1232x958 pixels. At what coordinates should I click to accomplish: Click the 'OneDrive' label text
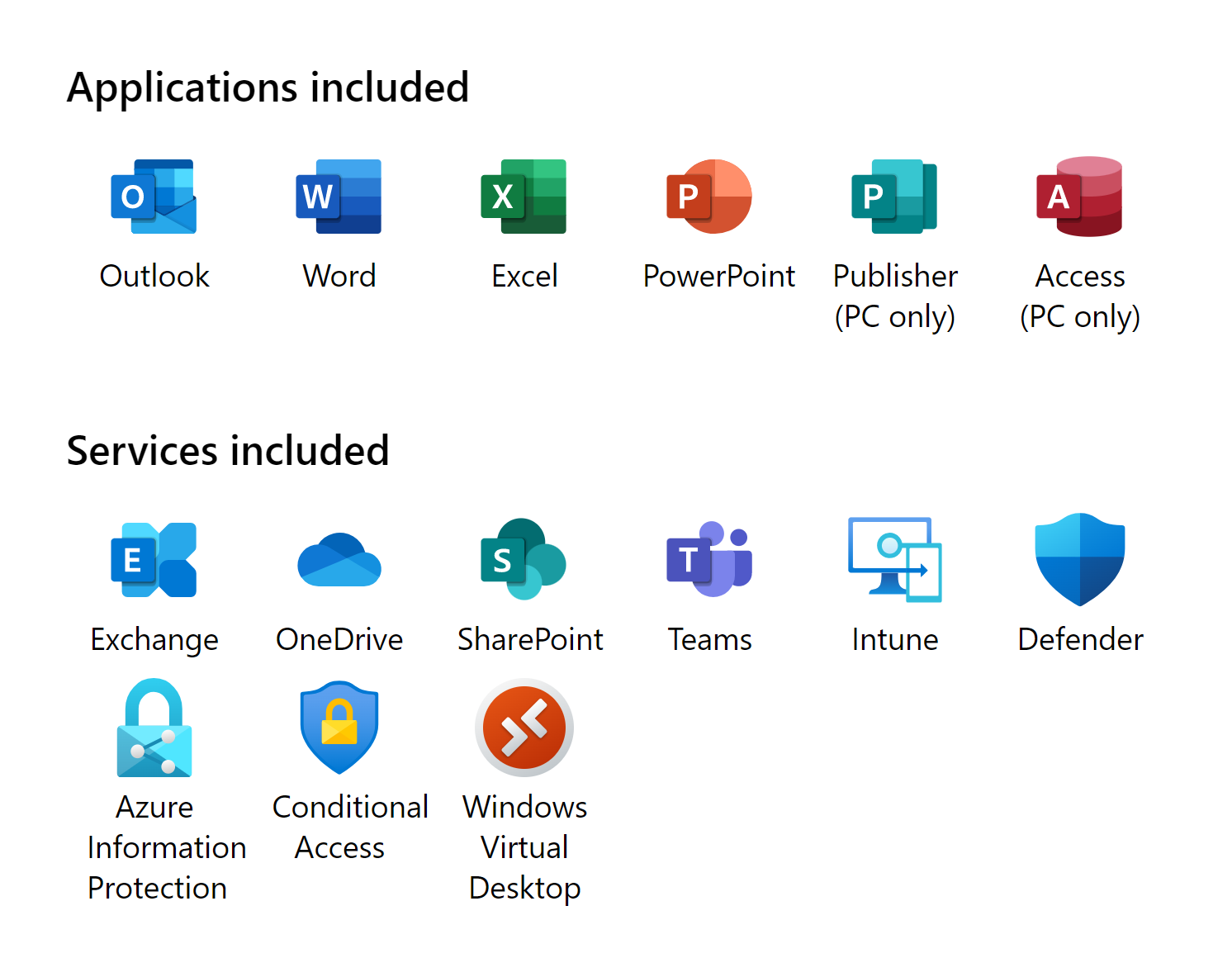tap(339, 639)
